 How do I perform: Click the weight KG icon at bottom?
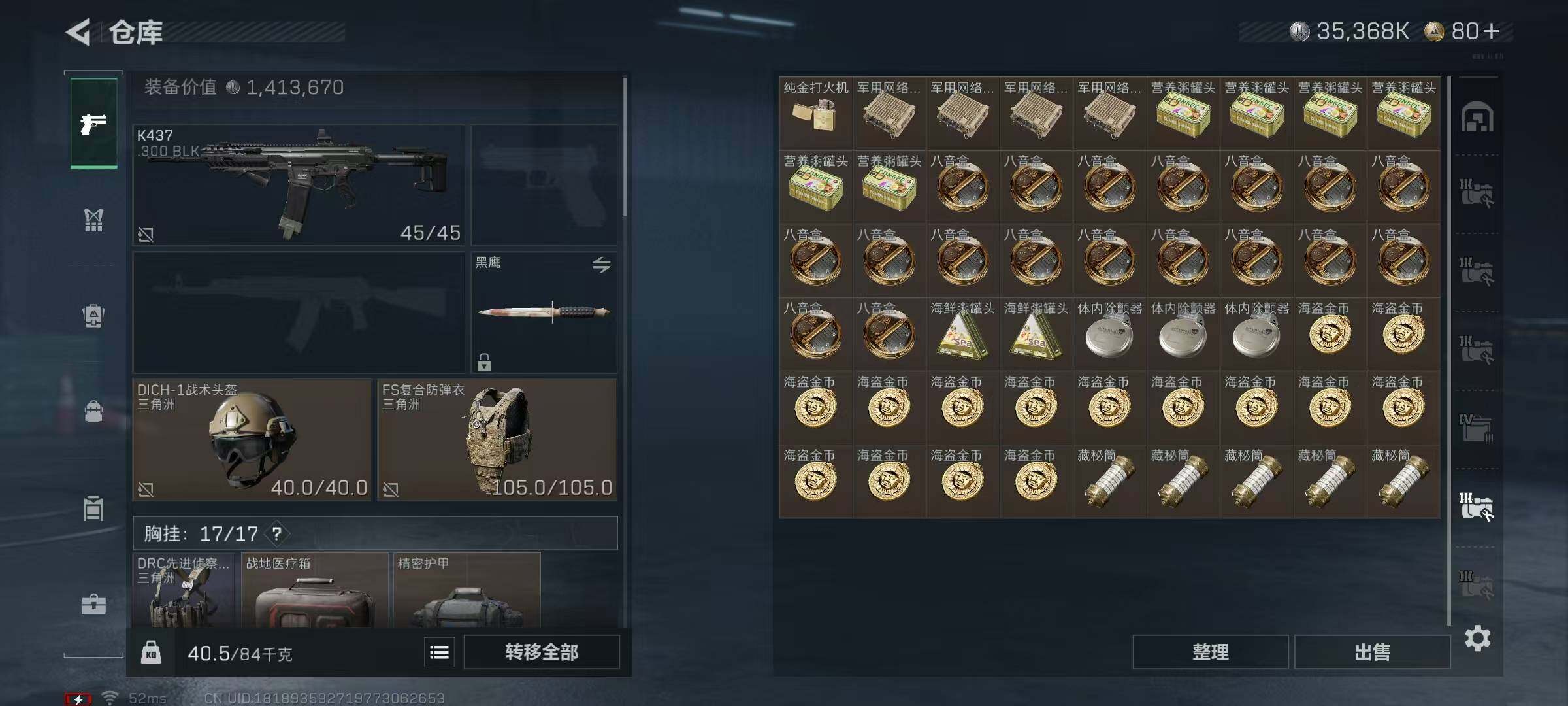tap(151, 652)
